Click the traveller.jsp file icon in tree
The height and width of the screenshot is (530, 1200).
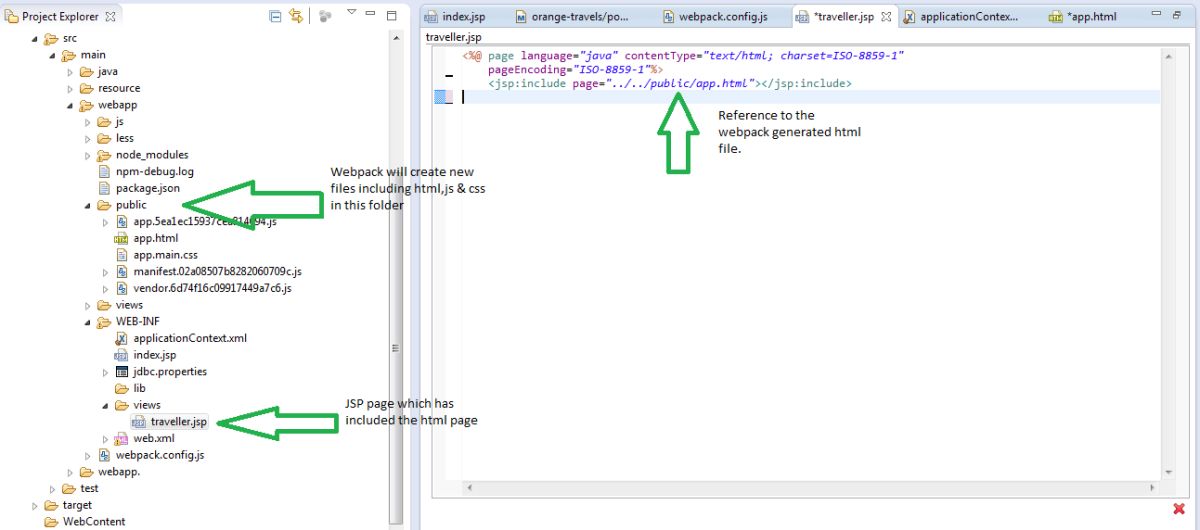(139, 422)
